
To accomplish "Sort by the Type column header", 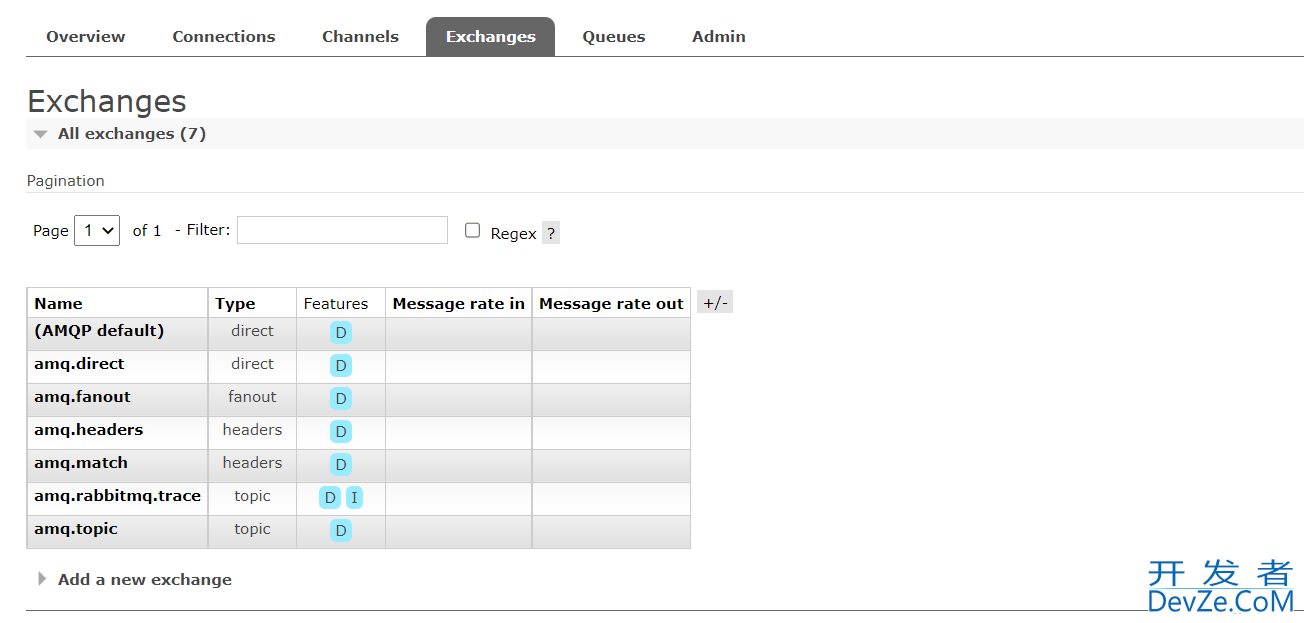I will (235, 303).
